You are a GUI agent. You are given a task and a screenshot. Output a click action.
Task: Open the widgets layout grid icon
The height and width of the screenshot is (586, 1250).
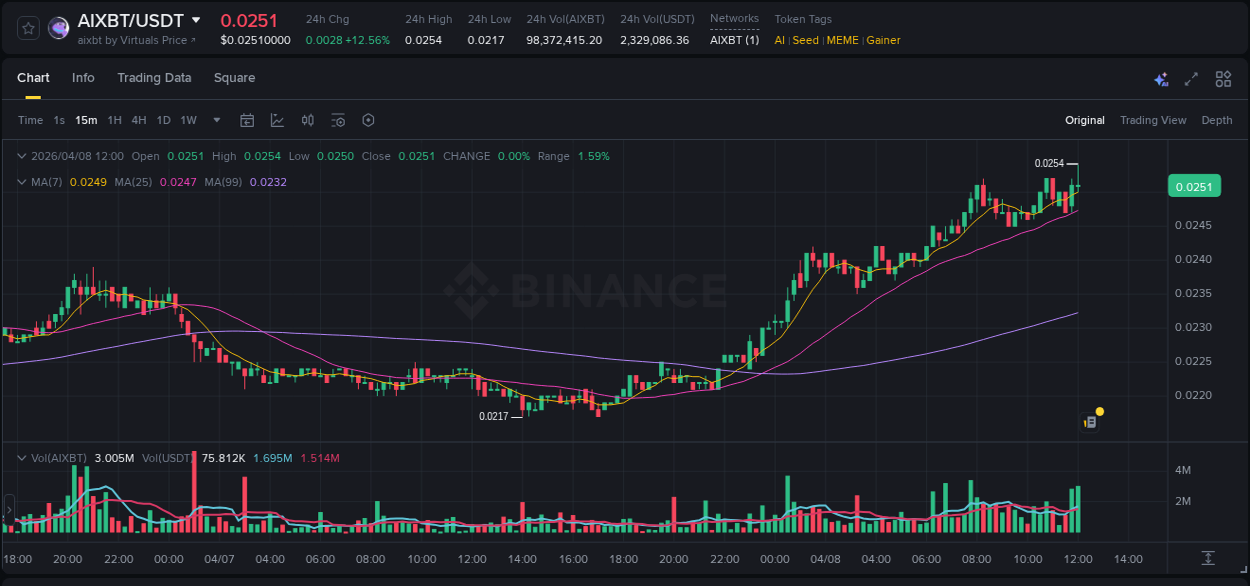(1223, 78)
